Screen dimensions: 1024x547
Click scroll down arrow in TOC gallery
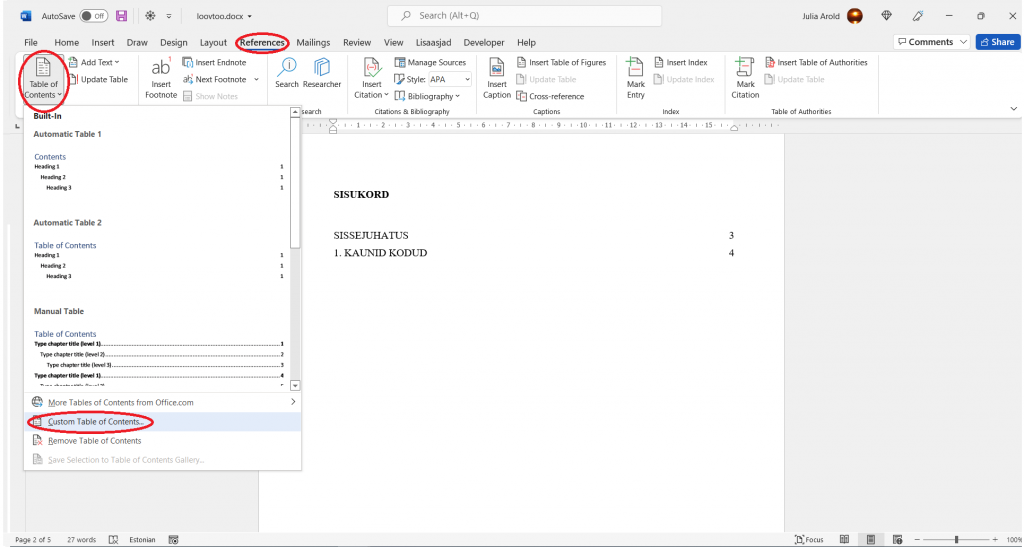tap(295, 386)
